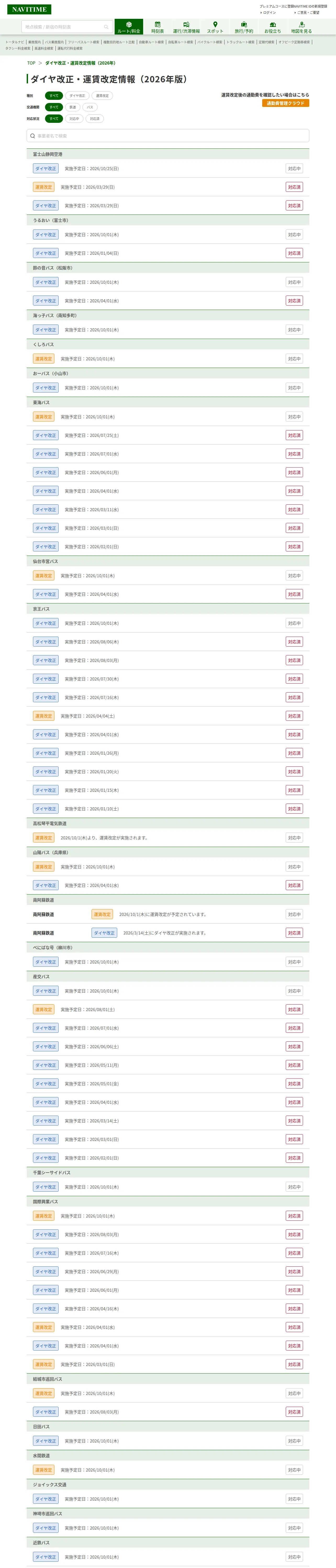Click the 東海バス 2026/03/11(水) row

tap(168, 510)
